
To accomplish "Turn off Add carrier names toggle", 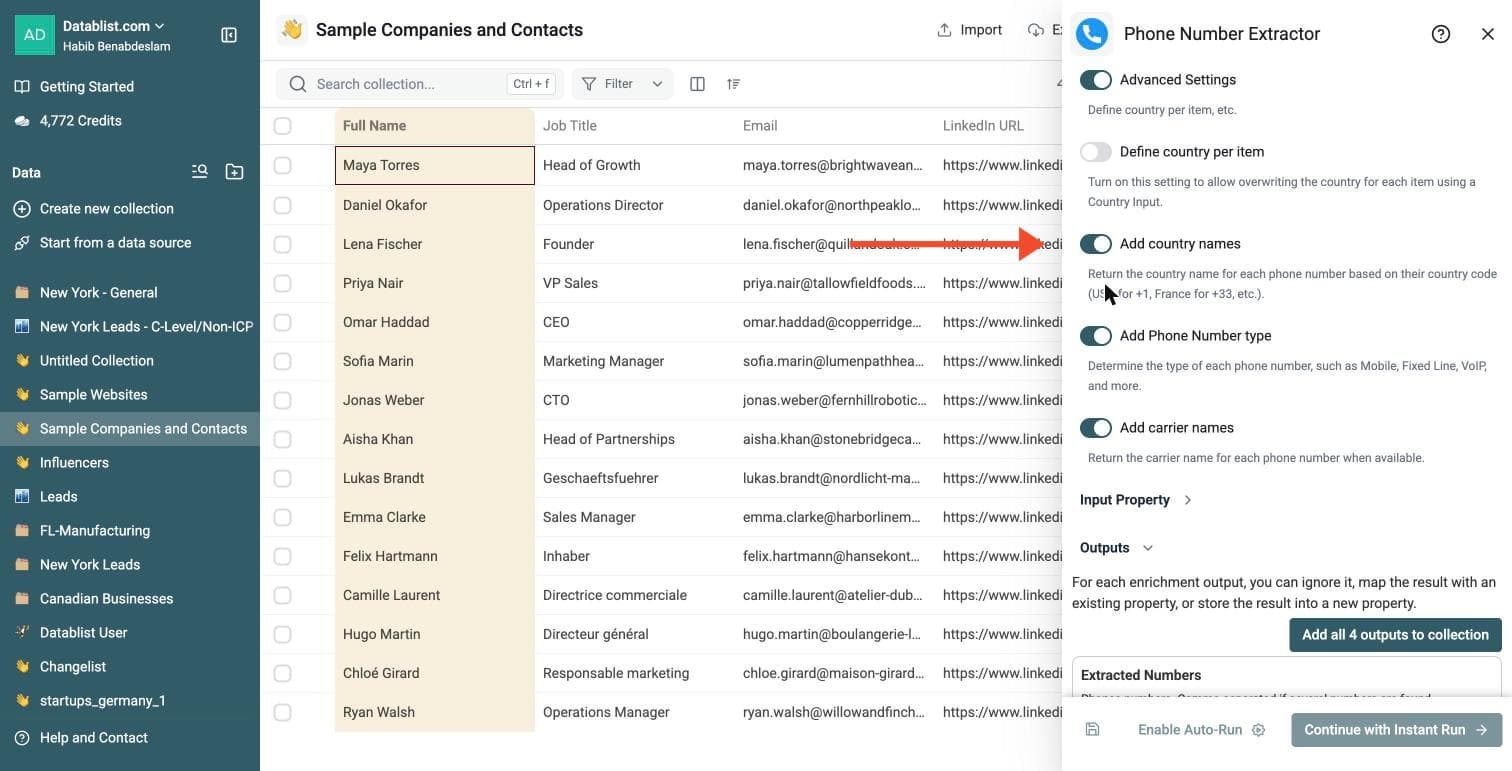I will (x=1096, y=428).
